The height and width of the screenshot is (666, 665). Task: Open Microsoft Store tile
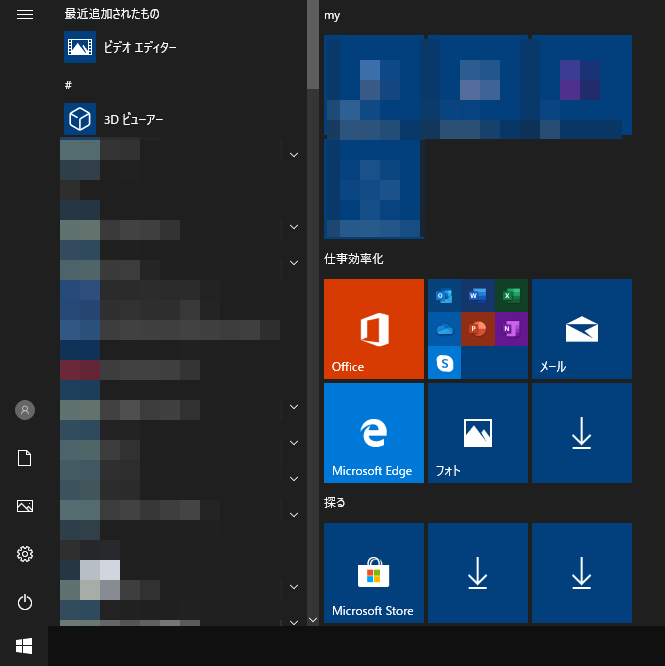click(374, 572)
